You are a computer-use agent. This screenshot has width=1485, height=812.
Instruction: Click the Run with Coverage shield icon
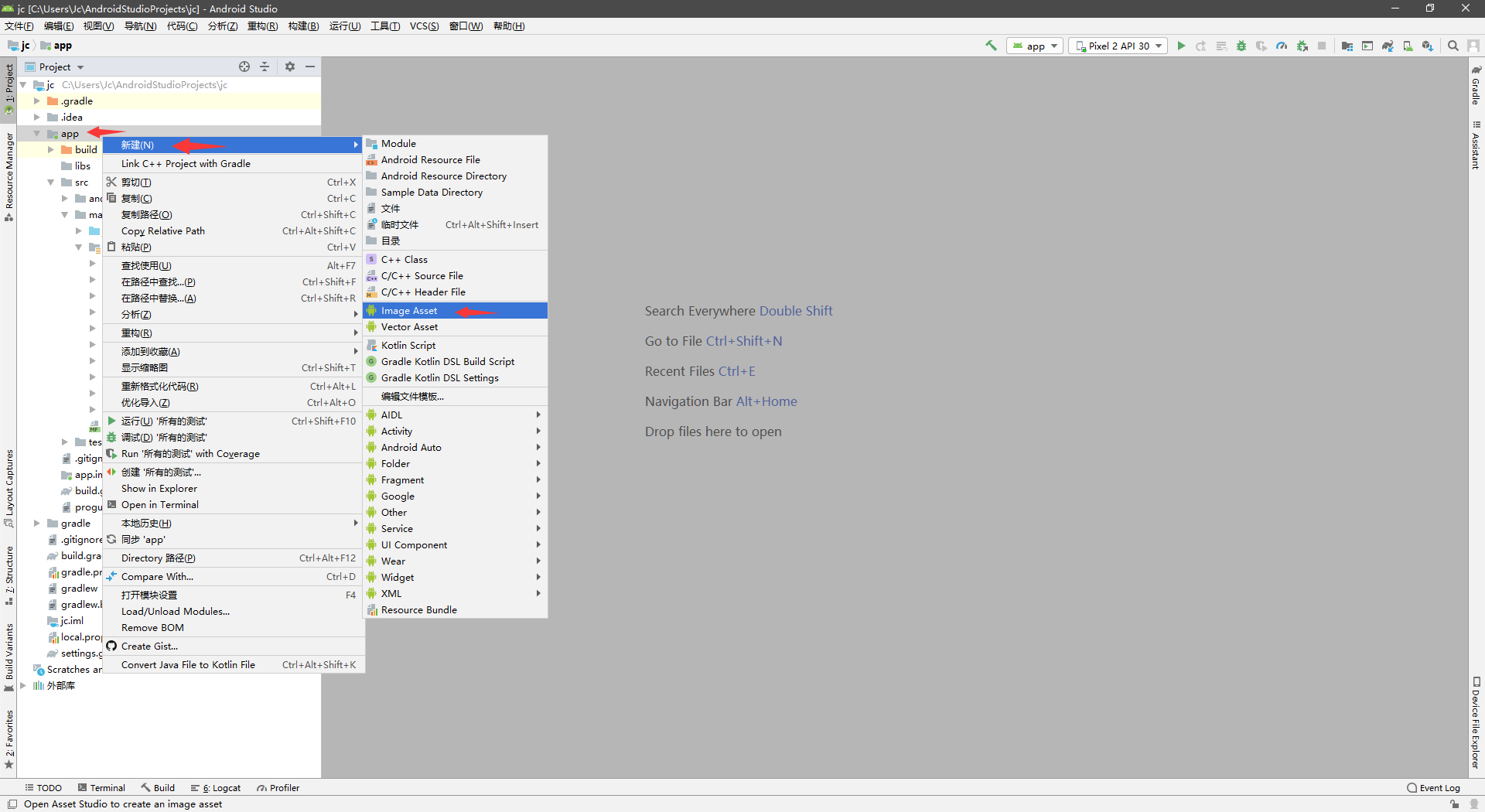tap(1261, 46)
